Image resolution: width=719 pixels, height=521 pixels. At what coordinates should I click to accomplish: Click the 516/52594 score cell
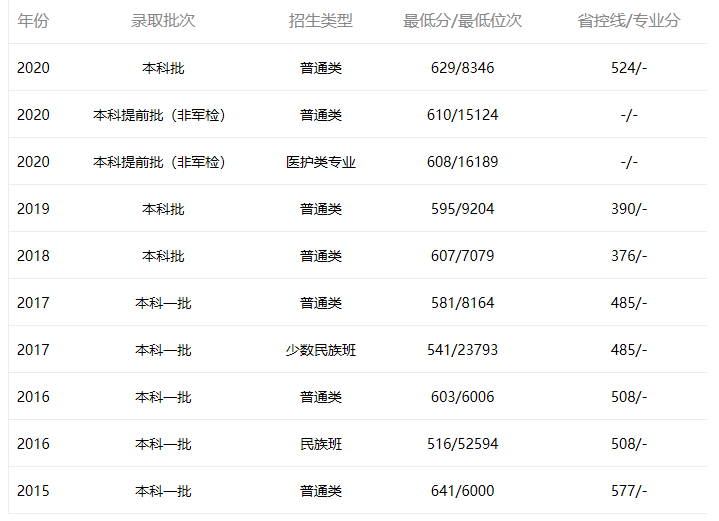click(x=462, y=444)
